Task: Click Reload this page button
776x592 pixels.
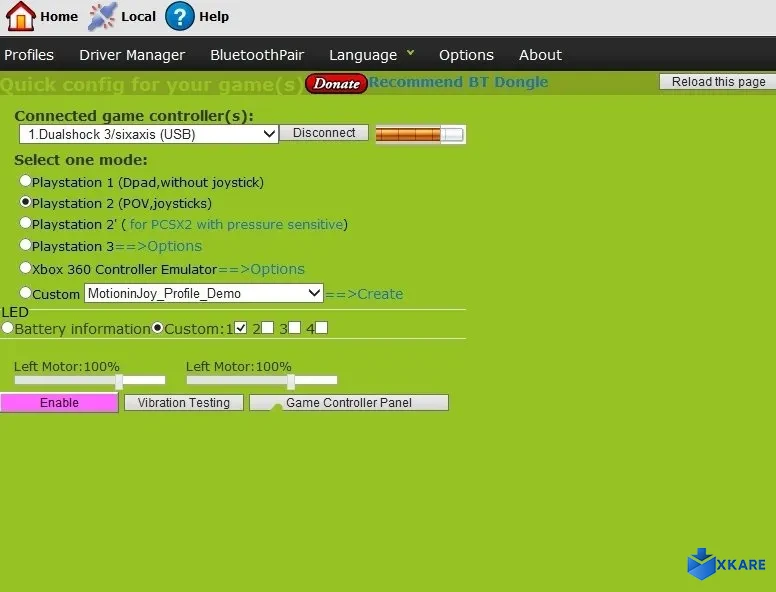Action: click(718, 82)
